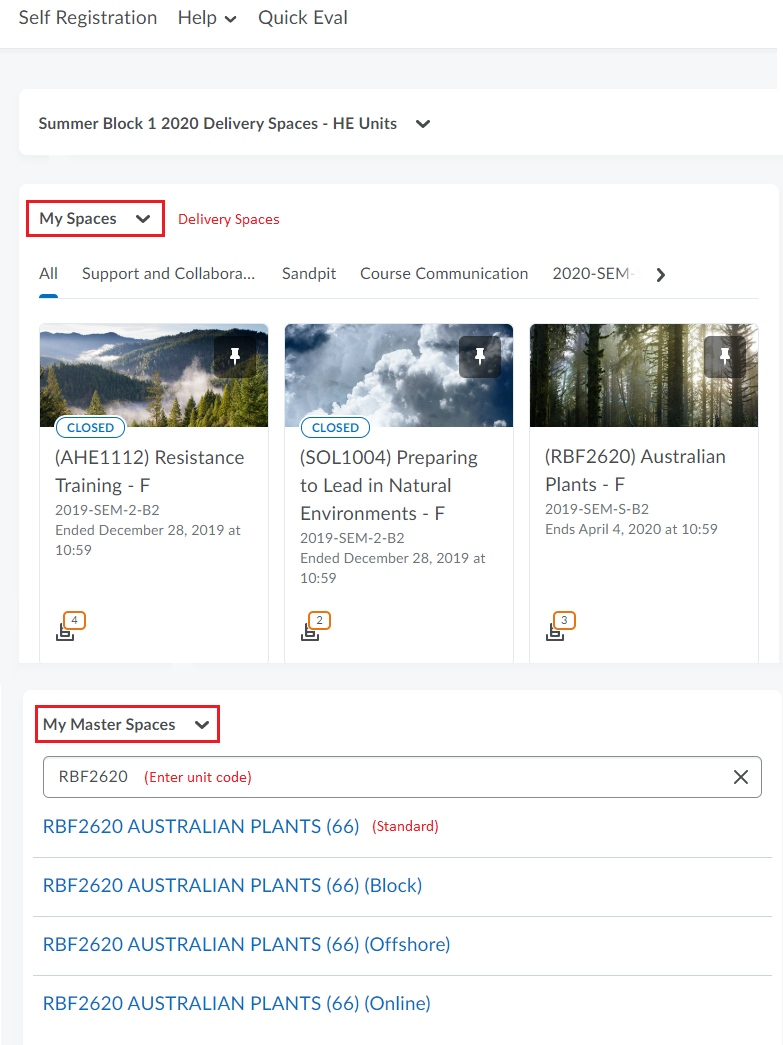
Task: Unpin the AHE1112 Resistance Training course
Action: 235,357
